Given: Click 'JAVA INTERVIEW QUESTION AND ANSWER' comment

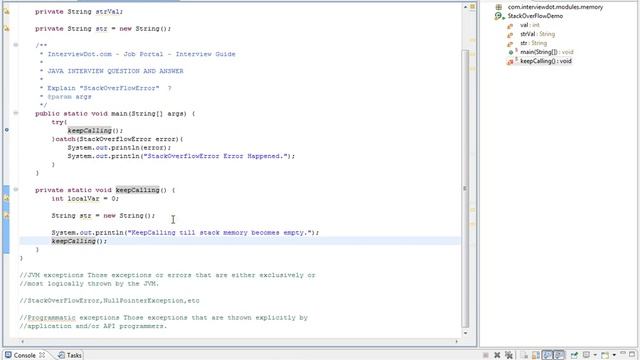Looking at the screenshot, I should pyautogui.click(x=116, y=71).
